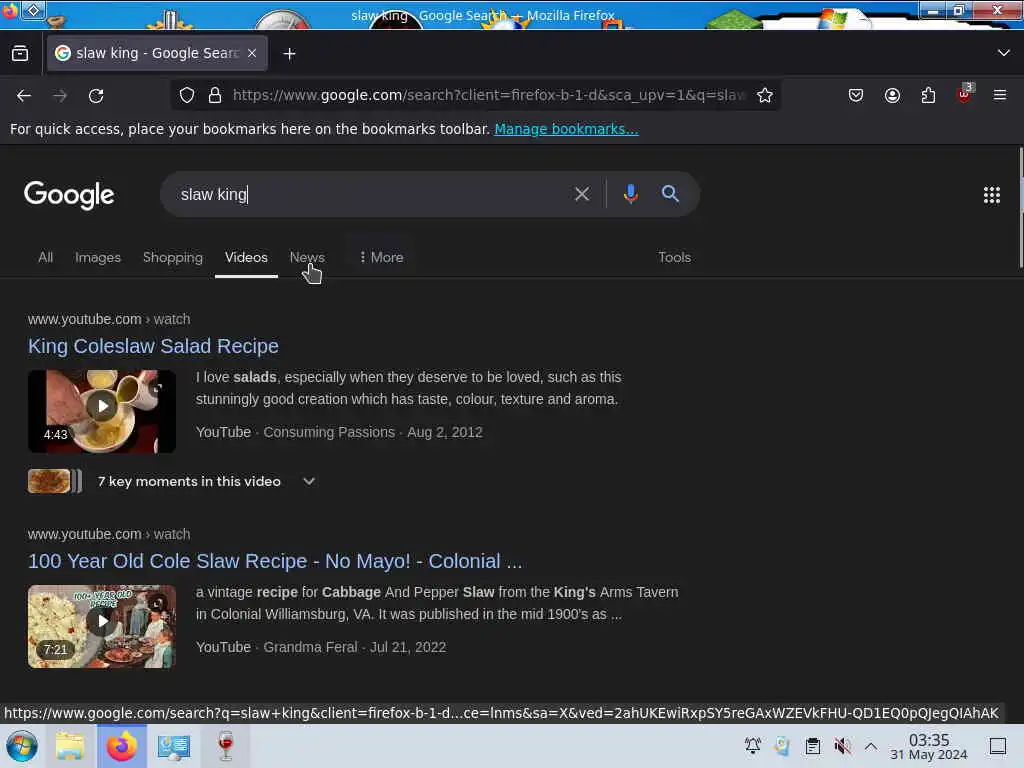The image size is (1024, 768).
Task: Click the key moments preview thumbnail
Action: (x=54, y=481)
